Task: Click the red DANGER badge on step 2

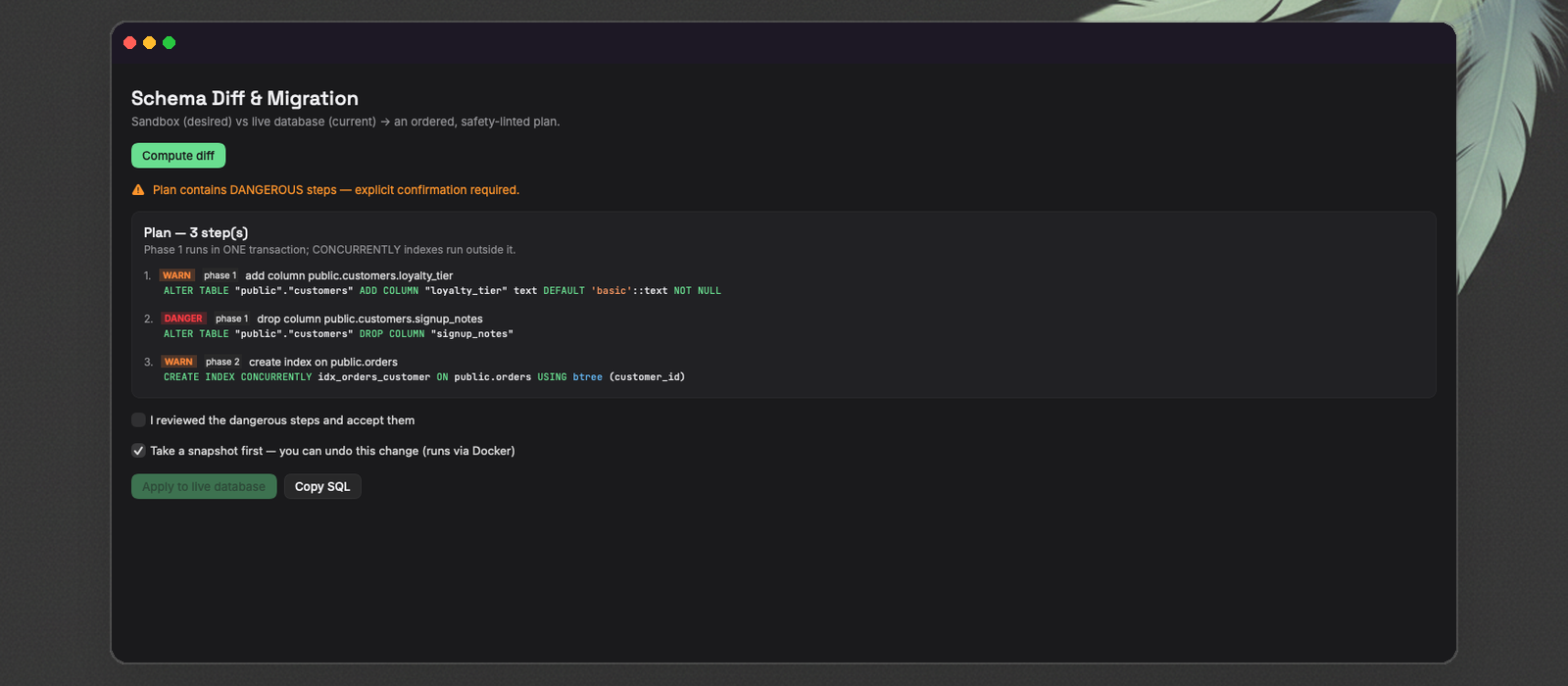Action: (183, 318)
